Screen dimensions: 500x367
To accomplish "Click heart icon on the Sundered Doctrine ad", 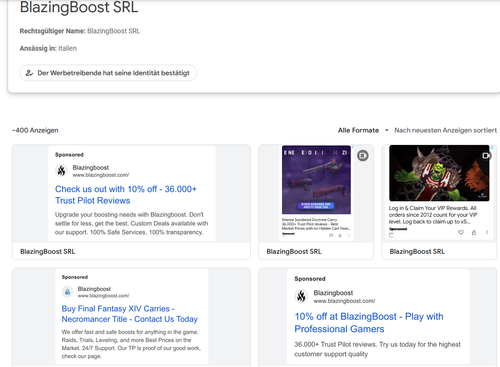I will click(331, 235).
